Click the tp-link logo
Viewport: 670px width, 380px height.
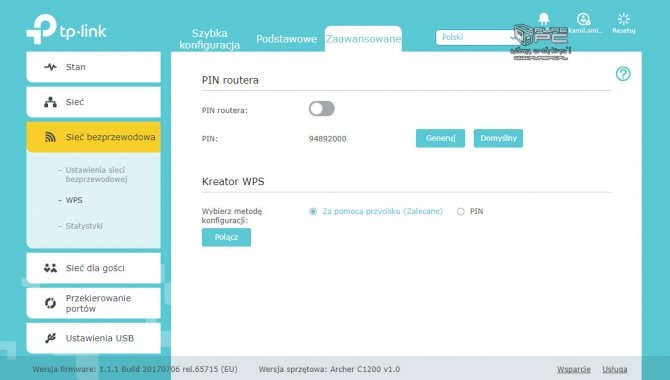[x=66, y=29]
